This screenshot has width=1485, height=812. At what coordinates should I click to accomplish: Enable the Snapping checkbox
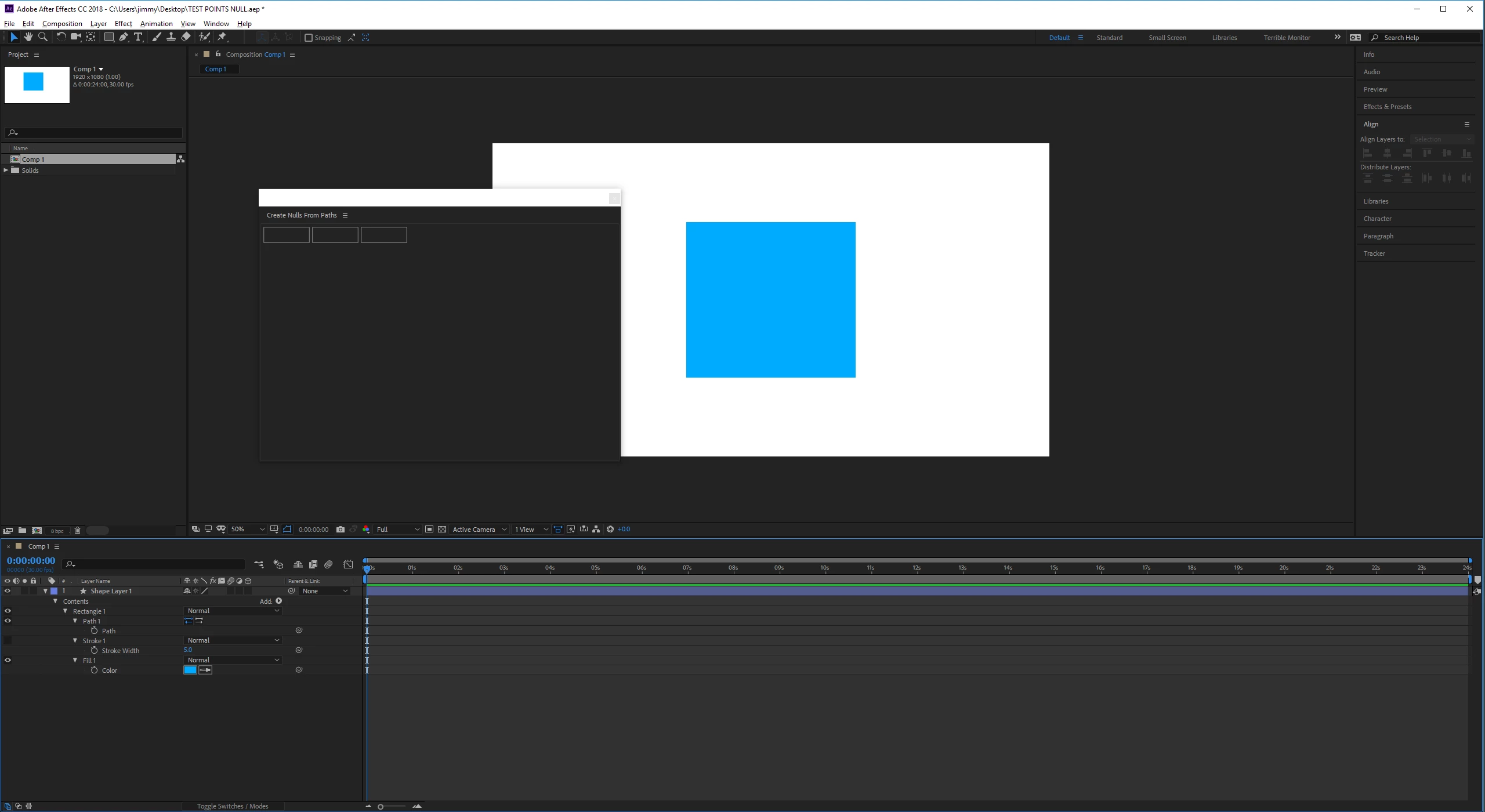coord(309,38)
